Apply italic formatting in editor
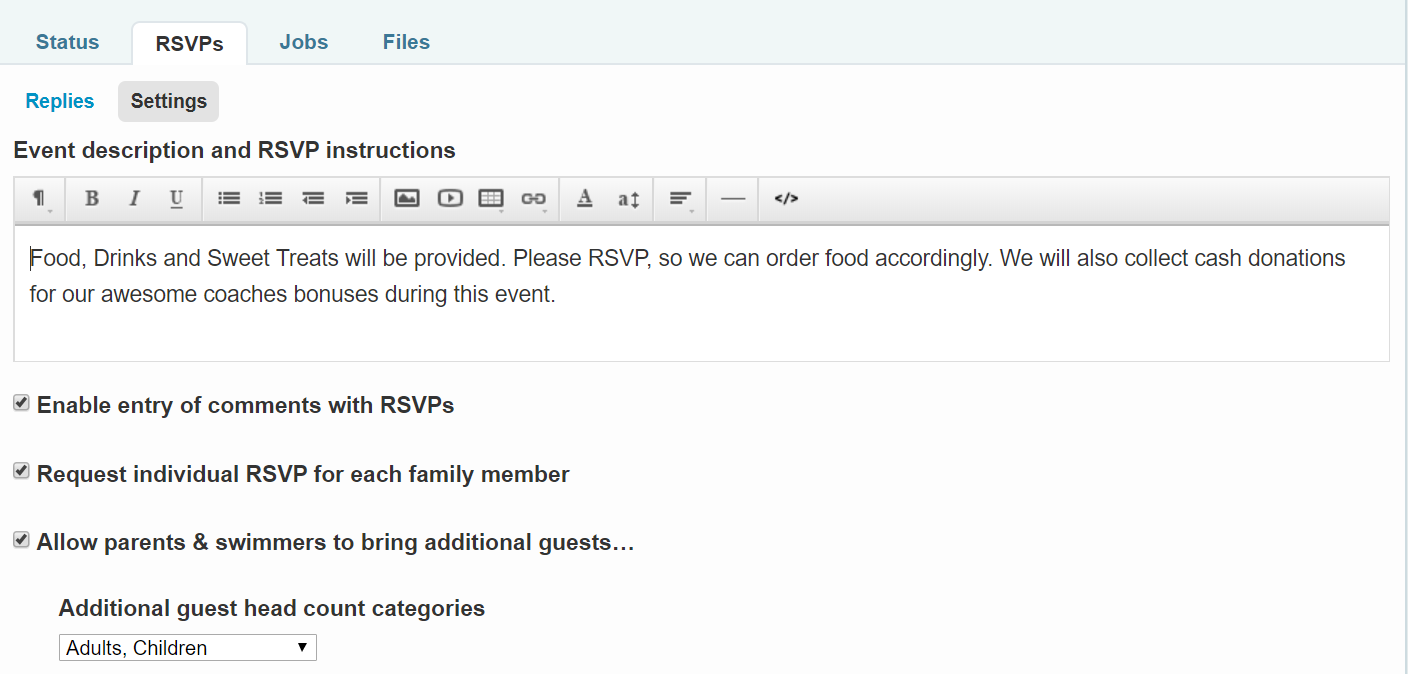The height and width of the screenshot is (674, 1408). pyautogui.click(x=133, y=198)
